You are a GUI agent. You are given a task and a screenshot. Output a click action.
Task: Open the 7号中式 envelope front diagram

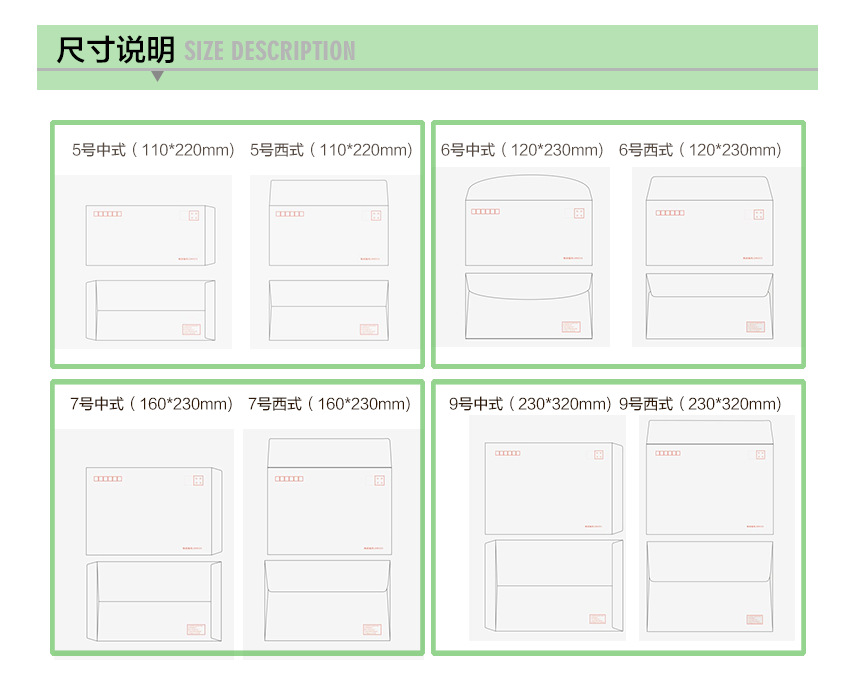coord(154,511)
